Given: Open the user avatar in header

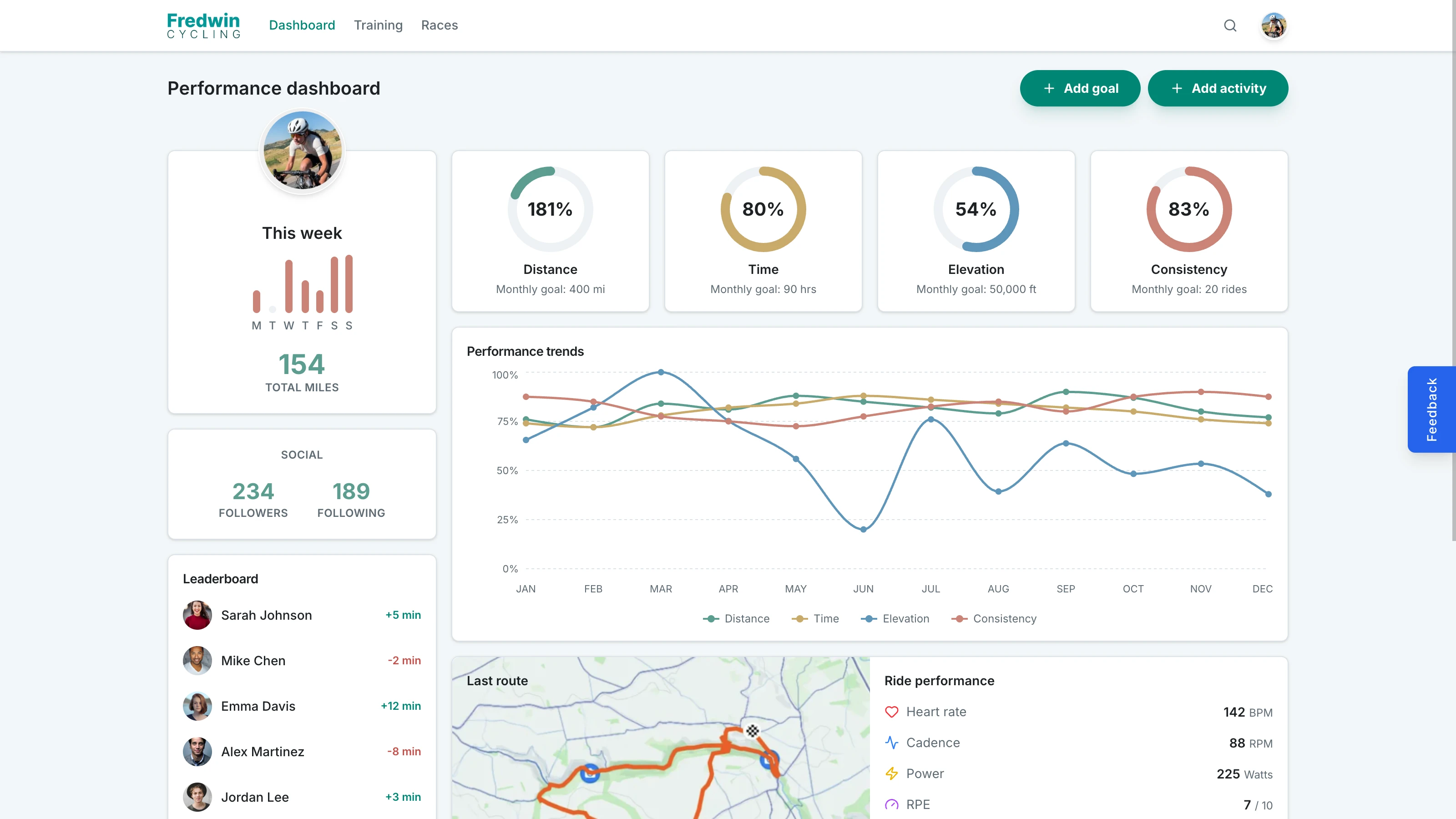Looking at the screenshot, I should pyautogui.click(x=1274, y=25).
